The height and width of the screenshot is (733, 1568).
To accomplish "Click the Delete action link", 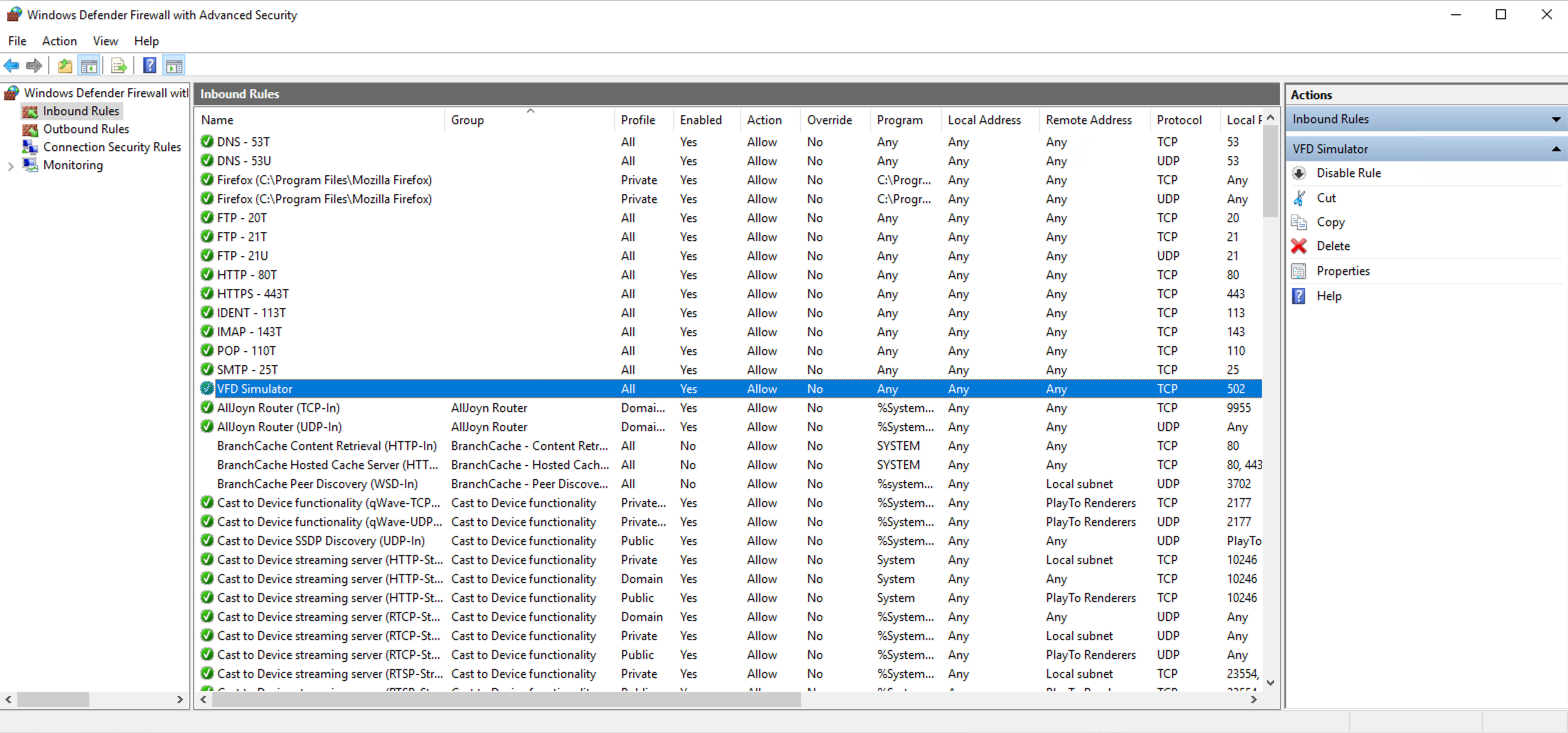I will (1333, 246).
